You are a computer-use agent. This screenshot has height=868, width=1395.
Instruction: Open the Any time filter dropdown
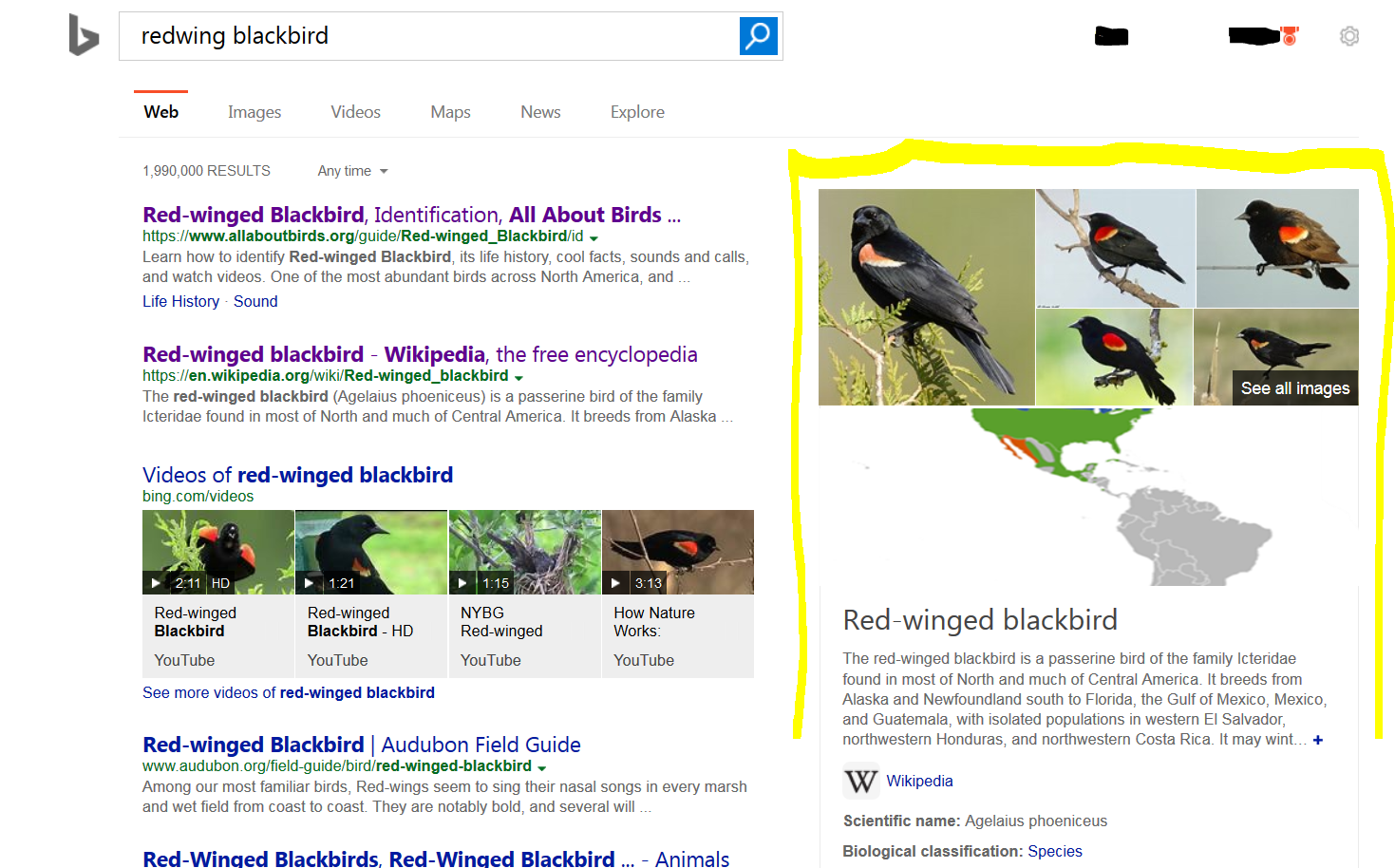[353, 171]
